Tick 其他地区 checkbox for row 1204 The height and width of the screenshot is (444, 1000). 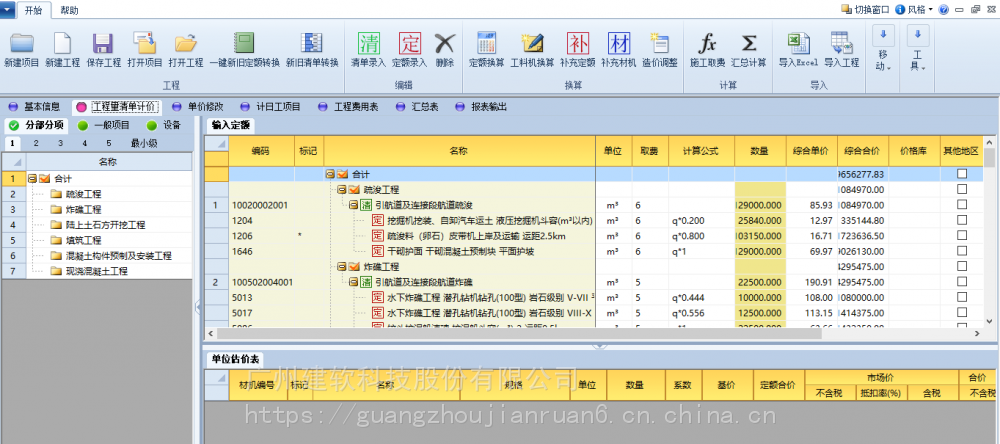pos(962,220)
